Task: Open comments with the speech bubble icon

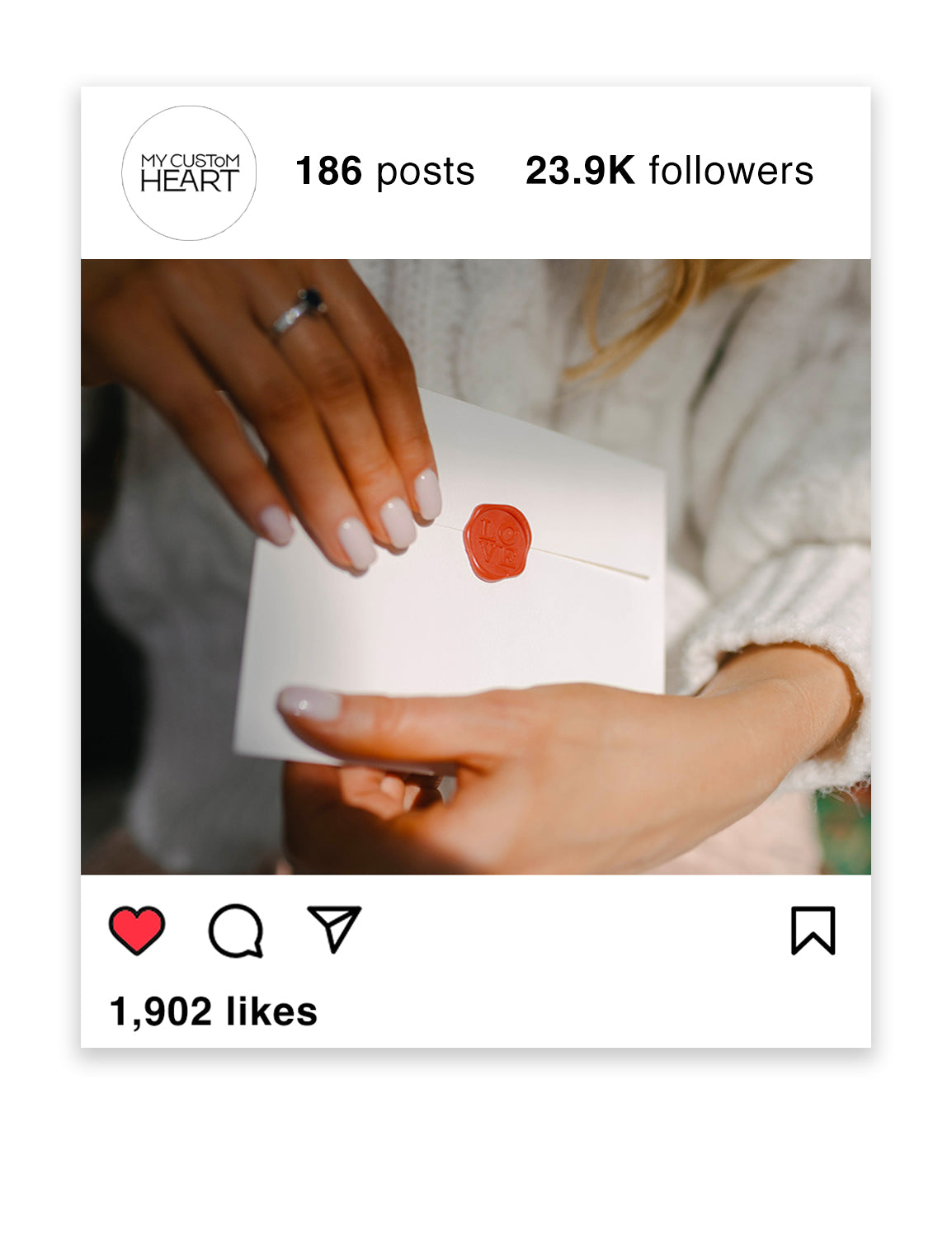Action: [236, 931]
